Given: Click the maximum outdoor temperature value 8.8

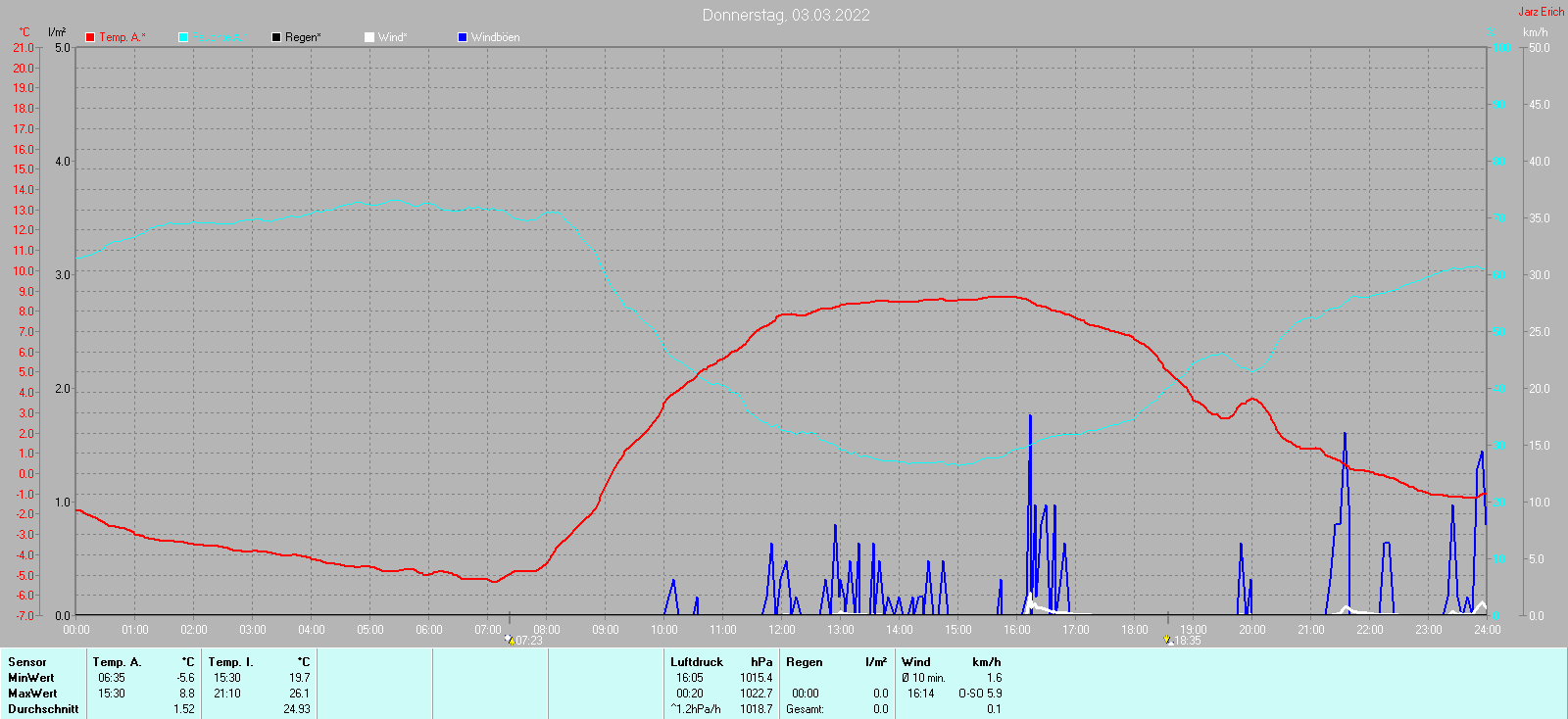Looking at the screenshot, I should pos(187,694).
